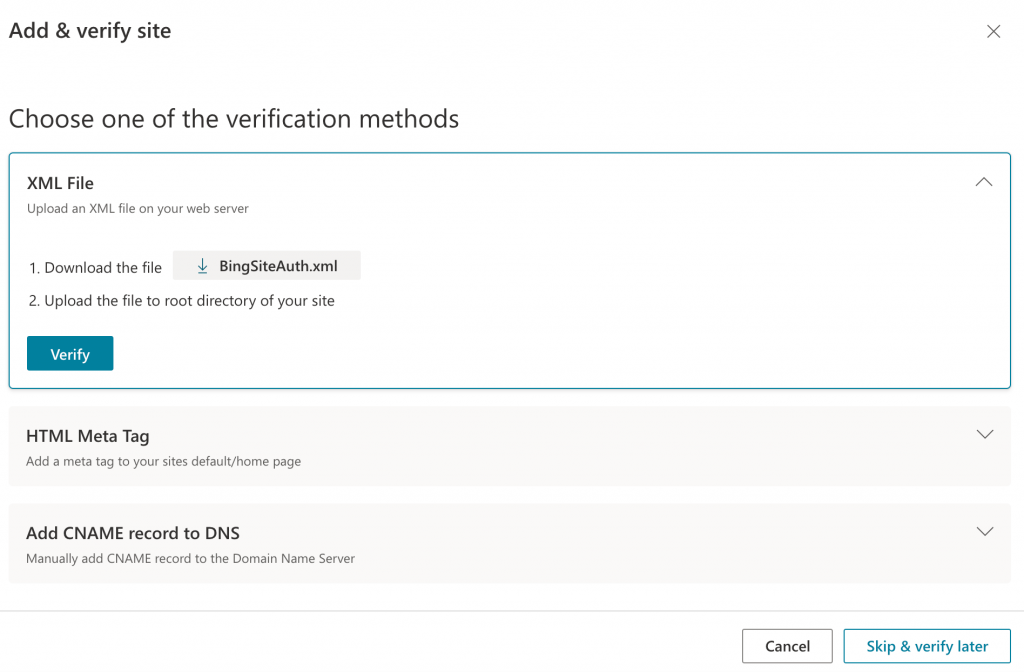
Task: Click the 'Manually add CNAME record' description
Action: tap(190, 559)
